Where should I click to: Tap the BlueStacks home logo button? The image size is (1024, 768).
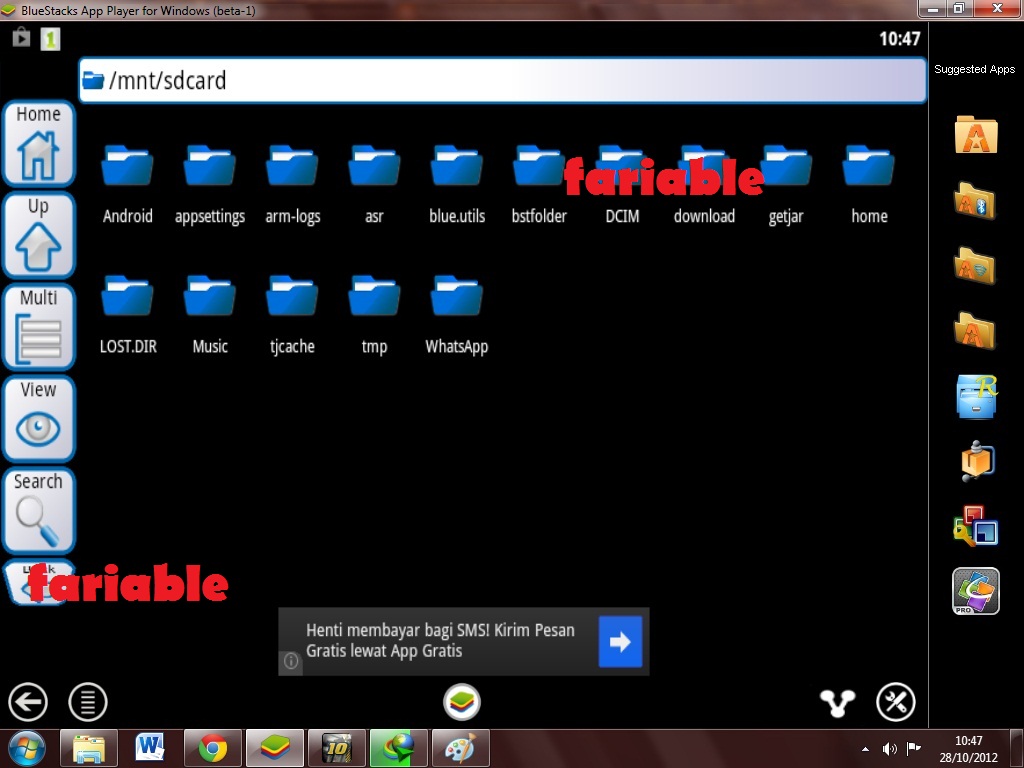coord(462,702)
